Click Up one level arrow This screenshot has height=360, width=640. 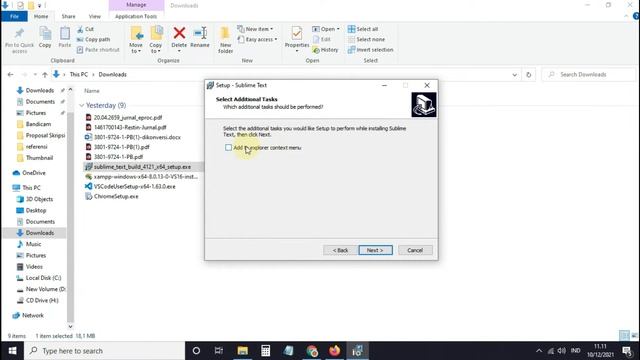45,74
